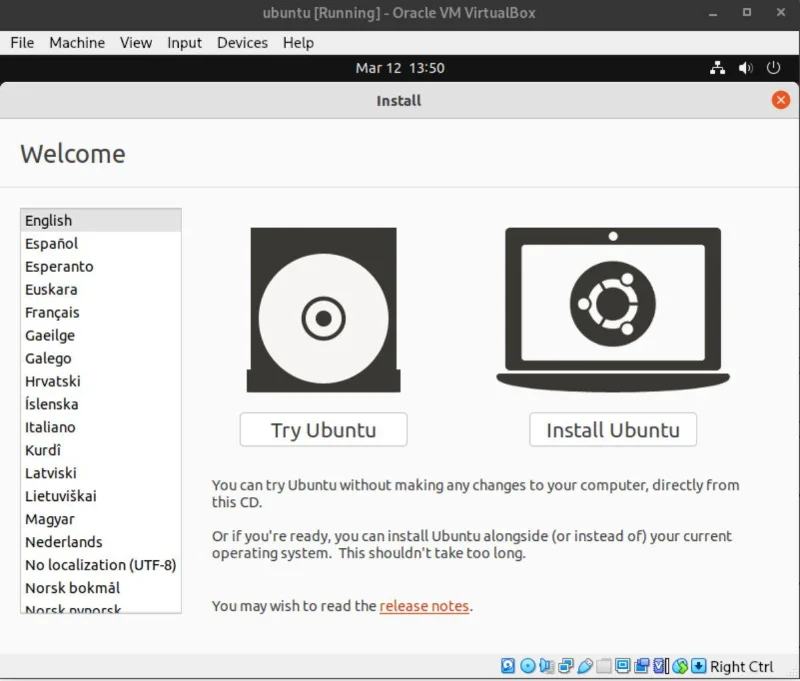Open the File menu
Image resolution: width=800 pixels, height=681 pixels.
click(22, 43)
